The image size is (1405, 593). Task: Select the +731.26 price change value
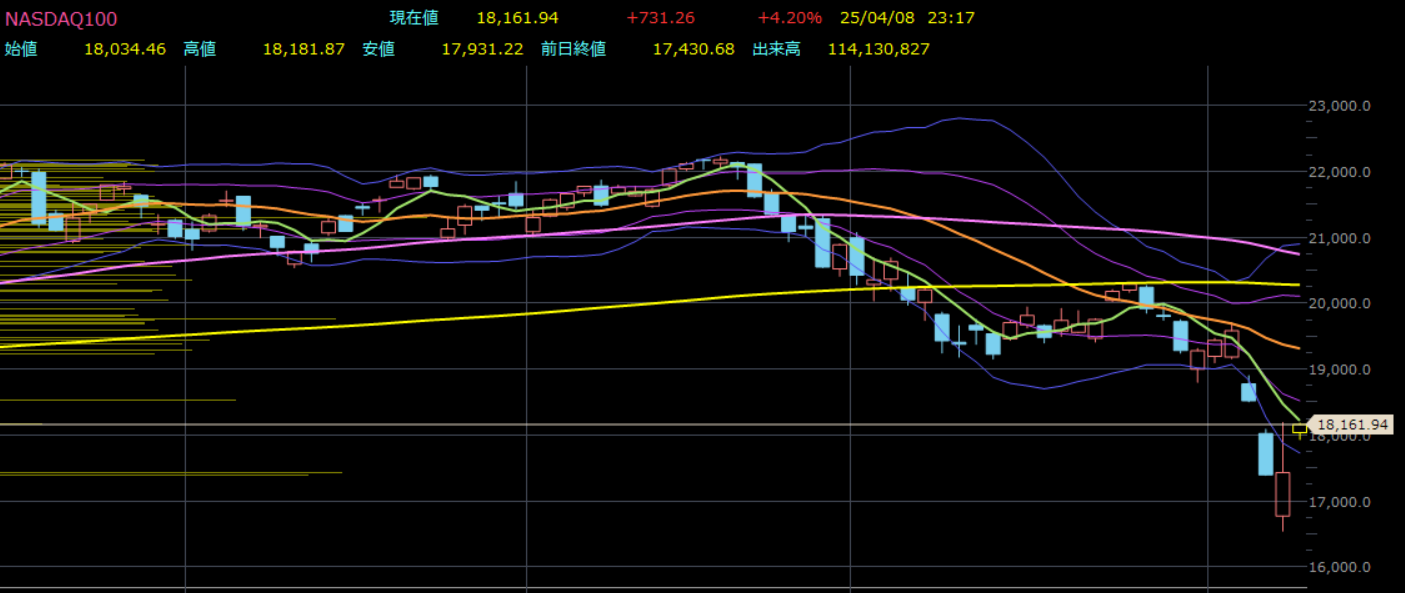[x=660, y=18]
